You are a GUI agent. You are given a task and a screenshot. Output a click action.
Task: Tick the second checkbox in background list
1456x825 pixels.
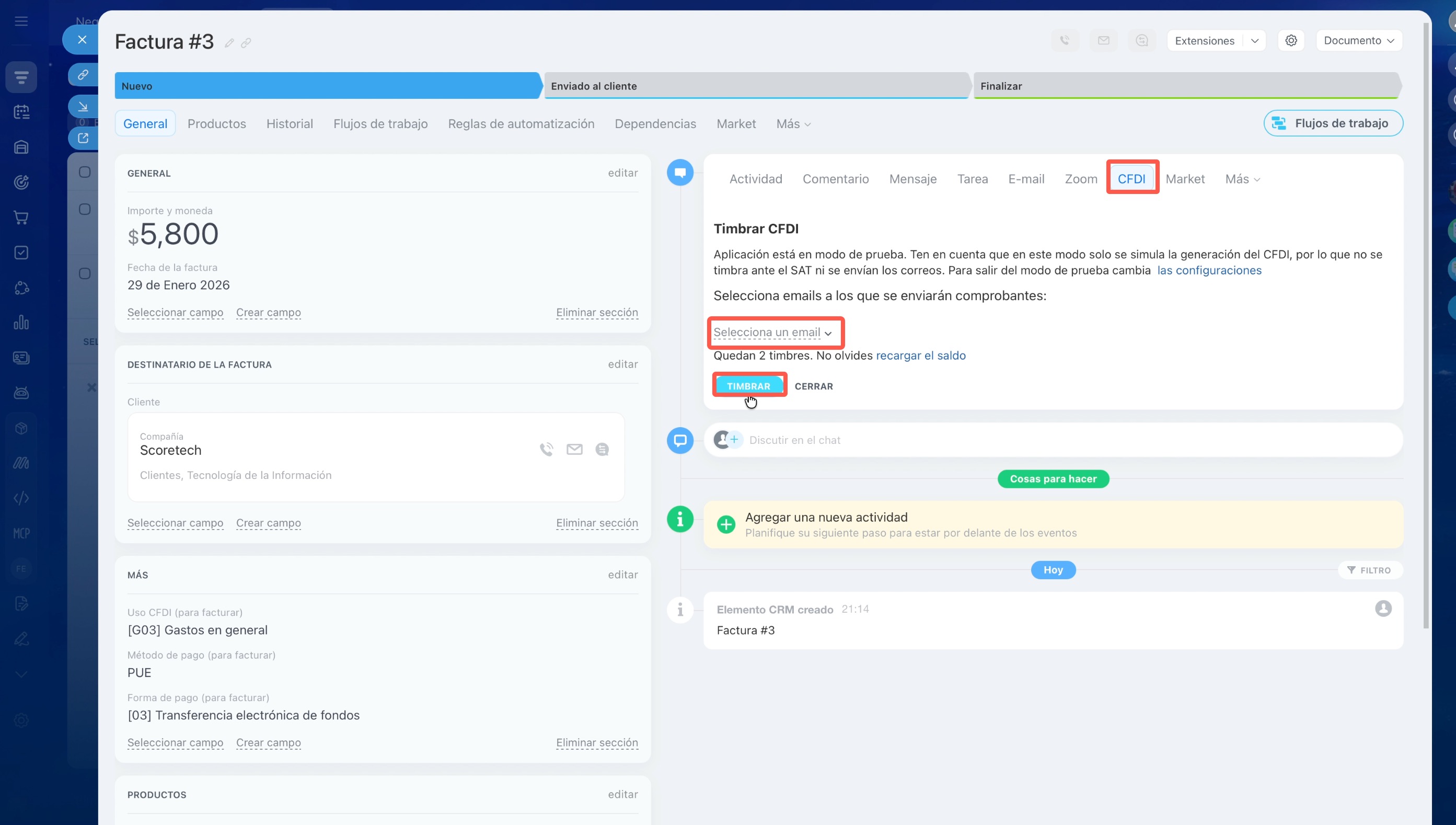pyautogui.click(x=85, y=210)
